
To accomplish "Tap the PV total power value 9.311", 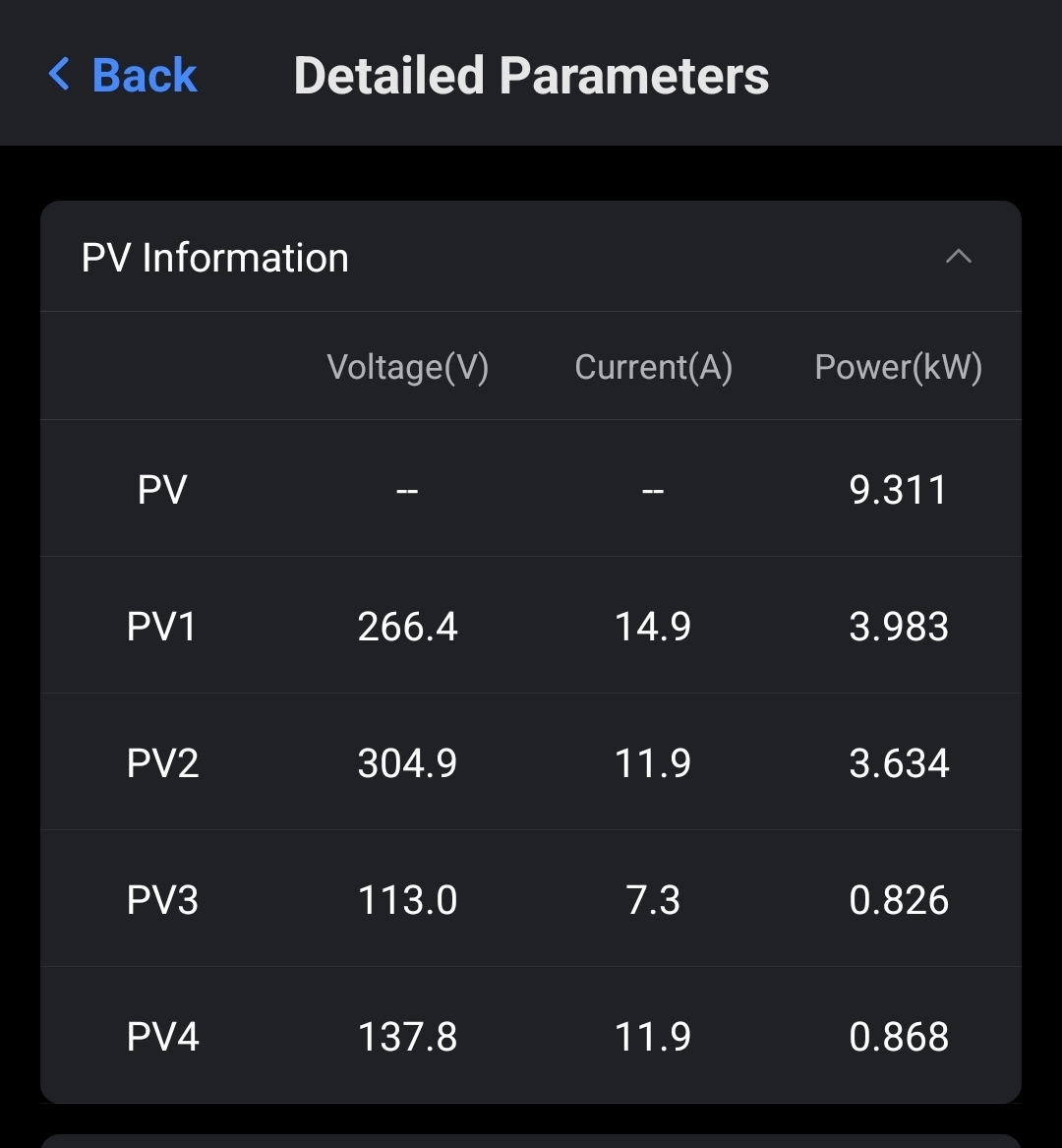I will (x=898, y=489).
